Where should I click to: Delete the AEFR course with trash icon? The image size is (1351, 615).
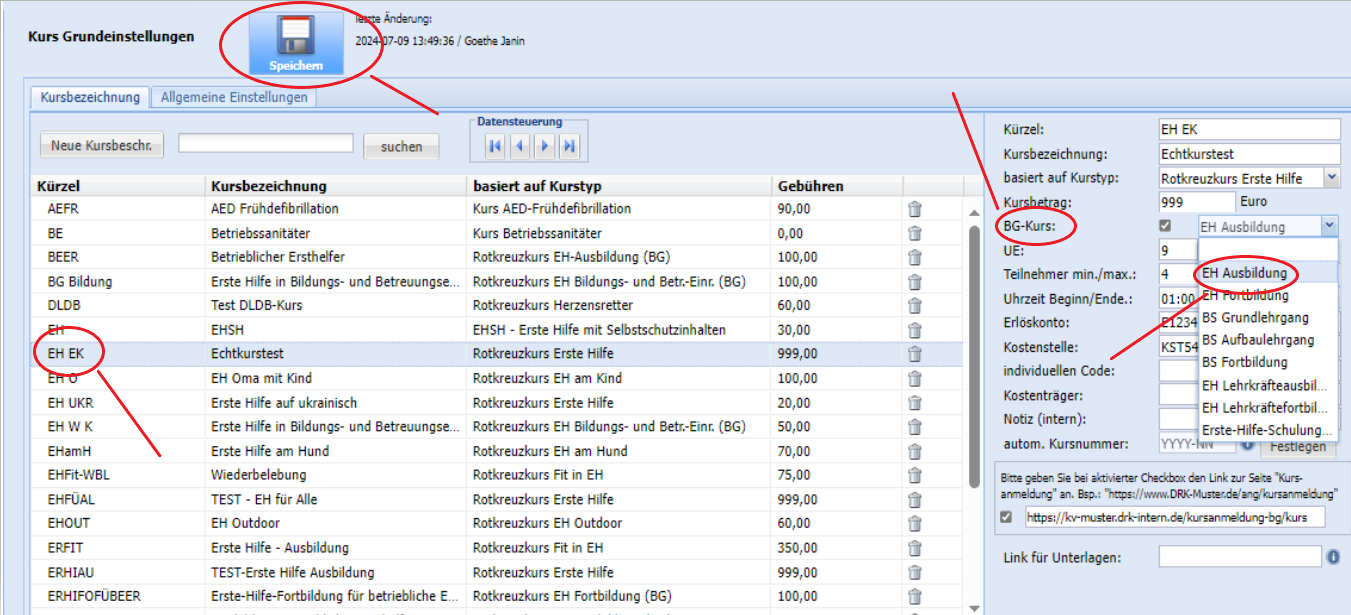click(914, 209)
